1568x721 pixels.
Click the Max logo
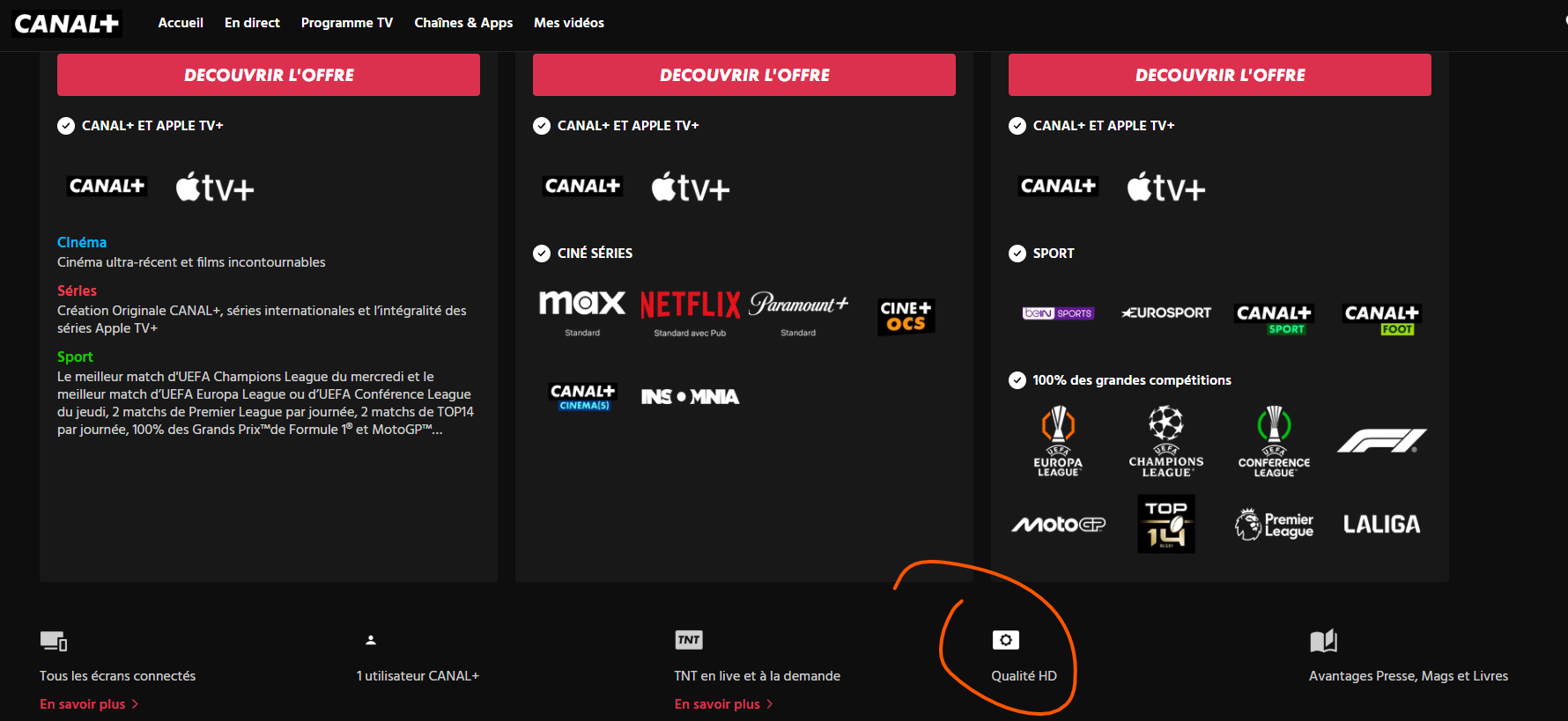[x=582, y=304]
